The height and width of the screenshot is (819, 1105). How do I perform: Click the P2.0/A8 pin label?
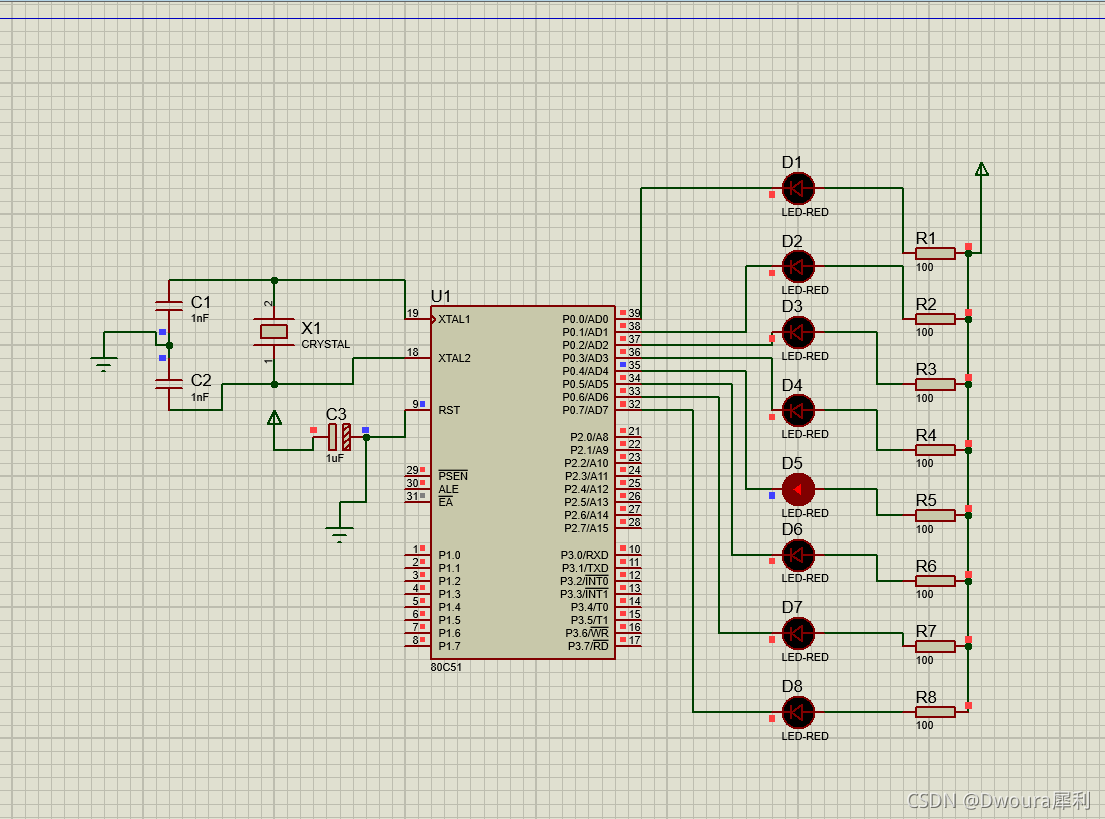589,437
